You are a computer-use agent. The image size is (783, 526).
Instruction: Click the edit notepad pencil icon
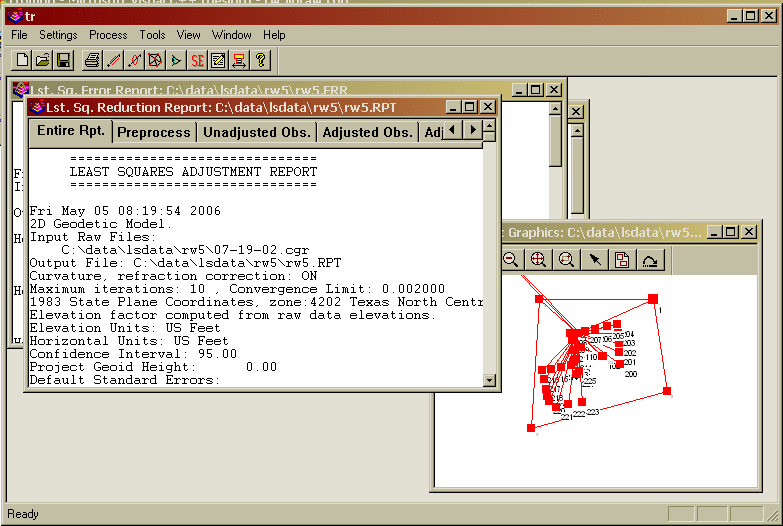point(218,60)
